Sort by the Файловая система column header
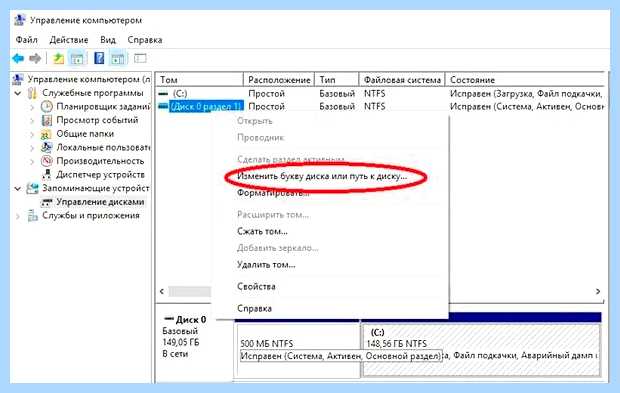Image resolution: width=620 pixels, height=393 pixels. point(402,79)
